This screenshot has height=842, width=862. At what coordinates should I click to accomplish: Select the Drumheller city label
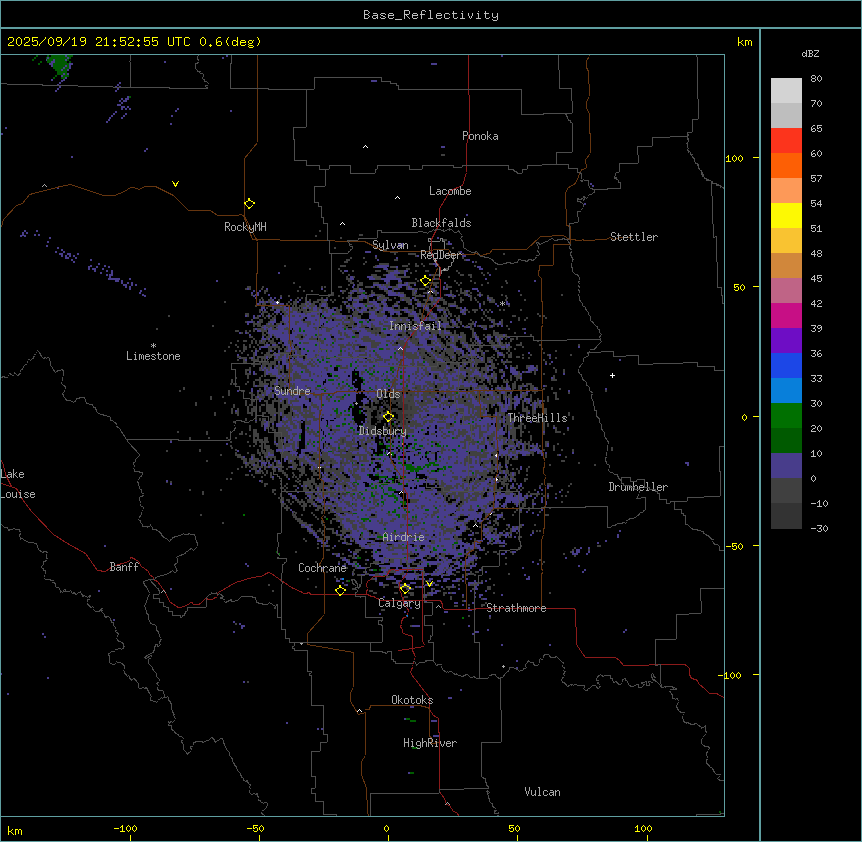637,487
